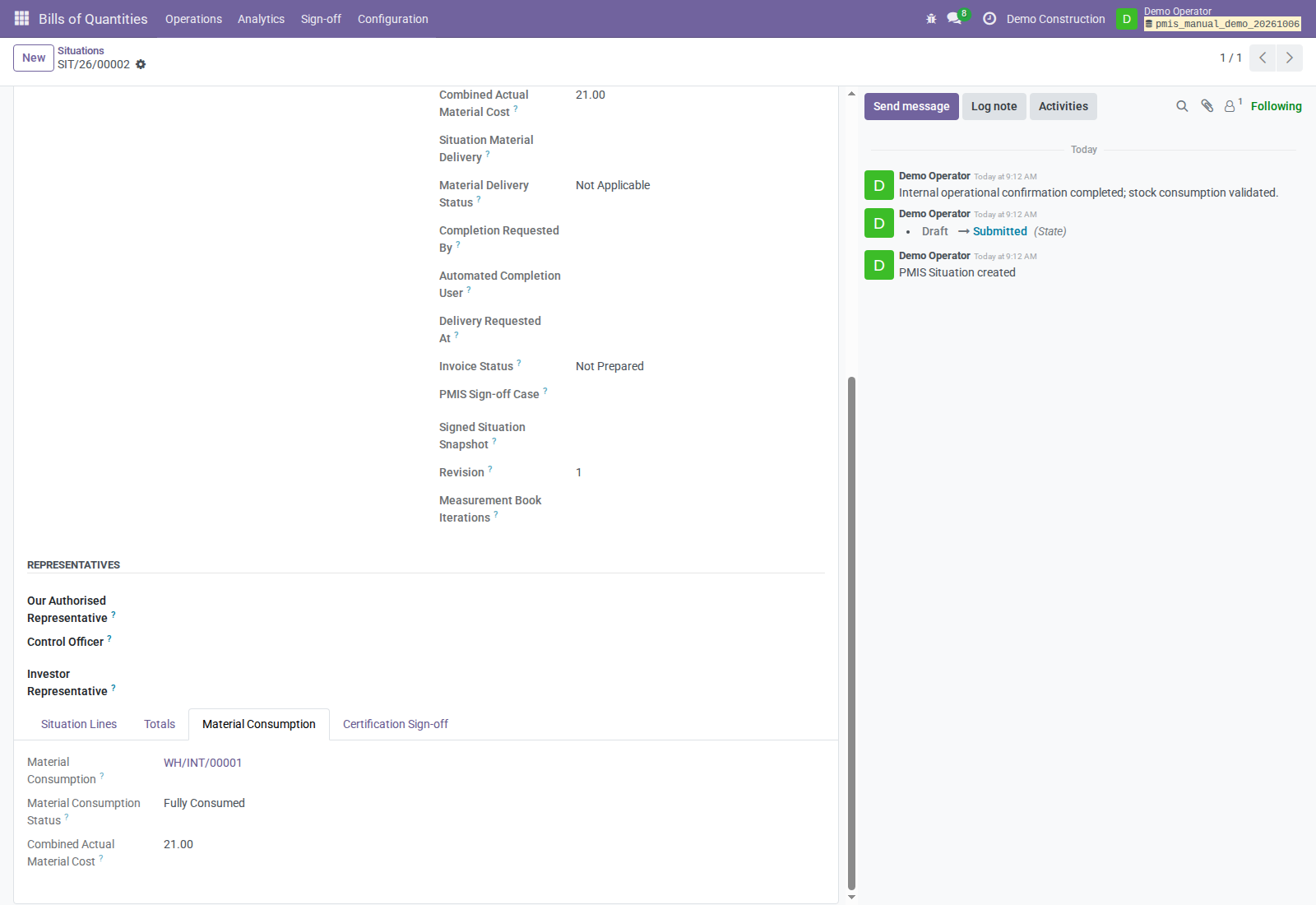Show followers via the person icon
The height and width of the screenshot is (905, 1316).
(1232, 106)
